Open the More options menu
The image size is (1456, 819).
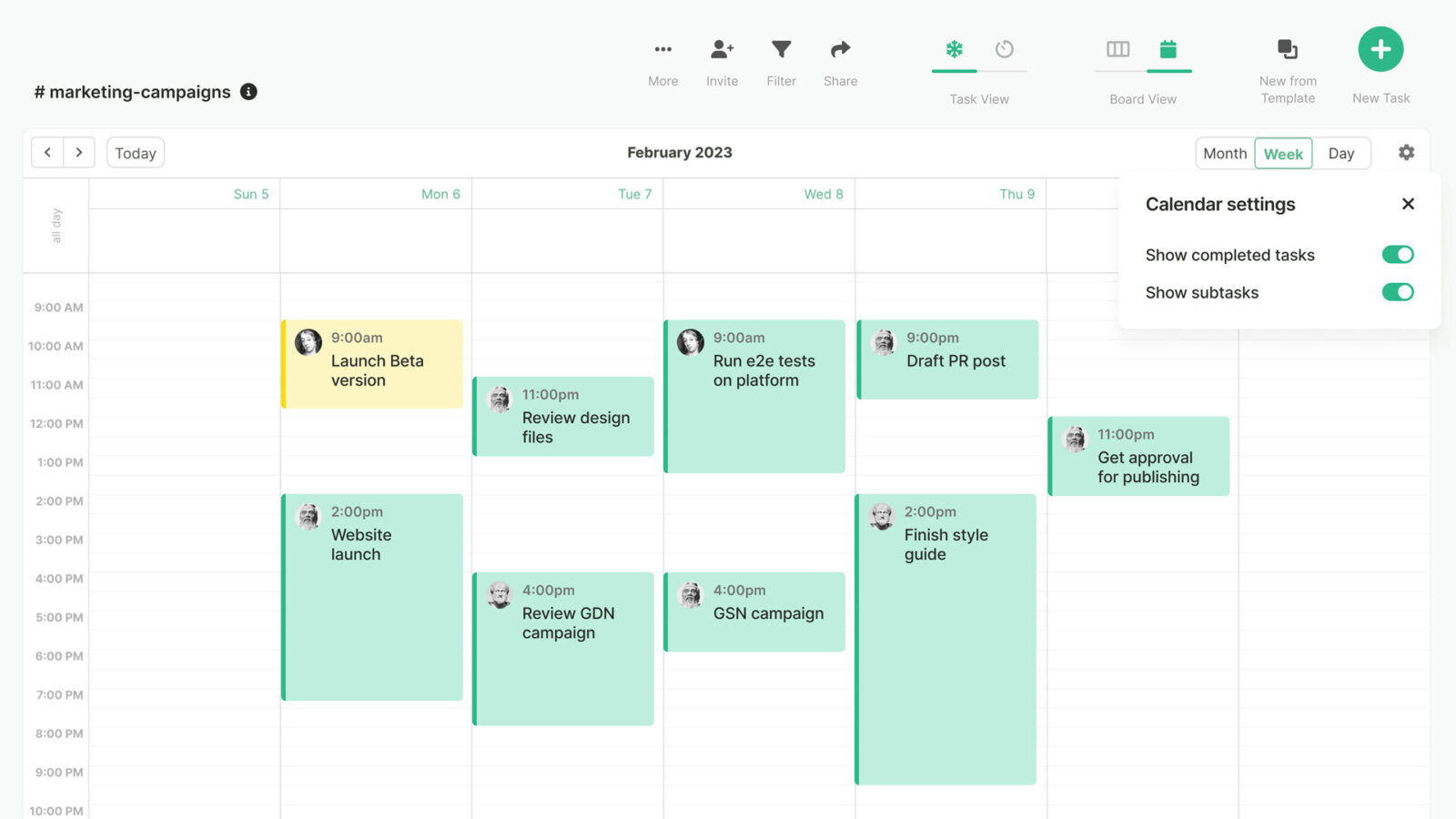(x=662, y=50)
